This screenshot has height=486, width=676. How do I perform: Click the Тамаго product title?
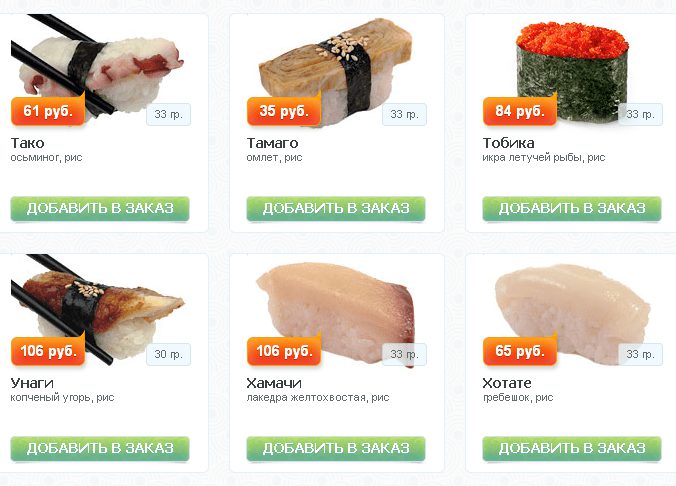(272, 143)
